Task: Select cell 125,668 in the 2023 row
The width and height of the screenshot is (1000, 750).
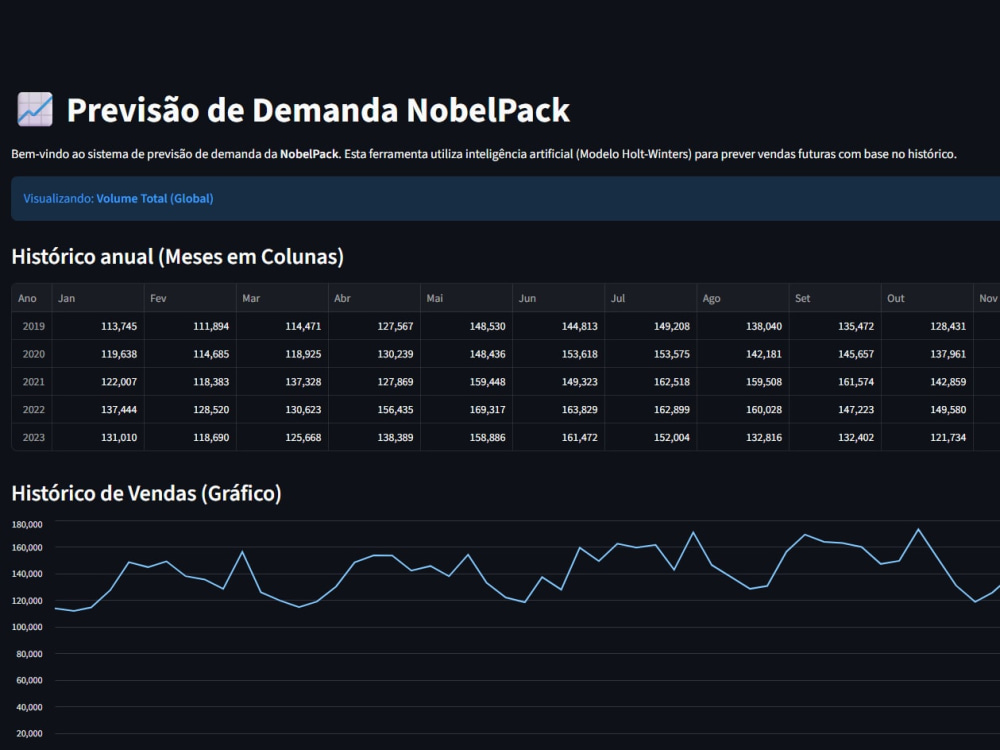Action: 282,438
